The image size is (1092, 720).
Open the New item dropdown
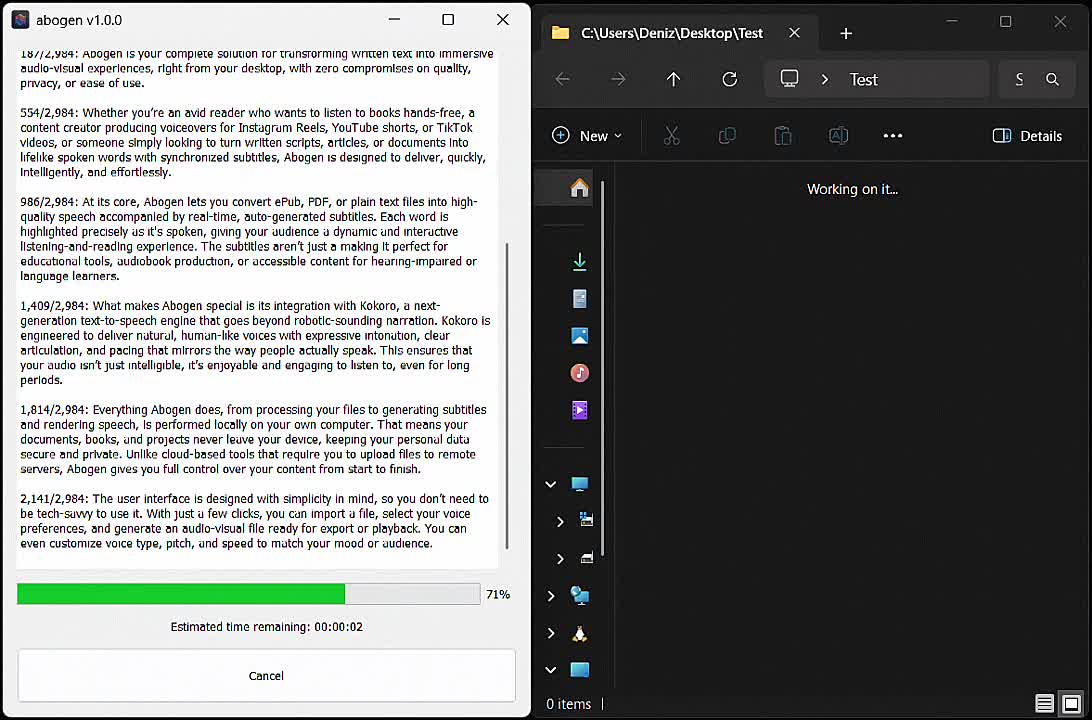tap(587, 136)
